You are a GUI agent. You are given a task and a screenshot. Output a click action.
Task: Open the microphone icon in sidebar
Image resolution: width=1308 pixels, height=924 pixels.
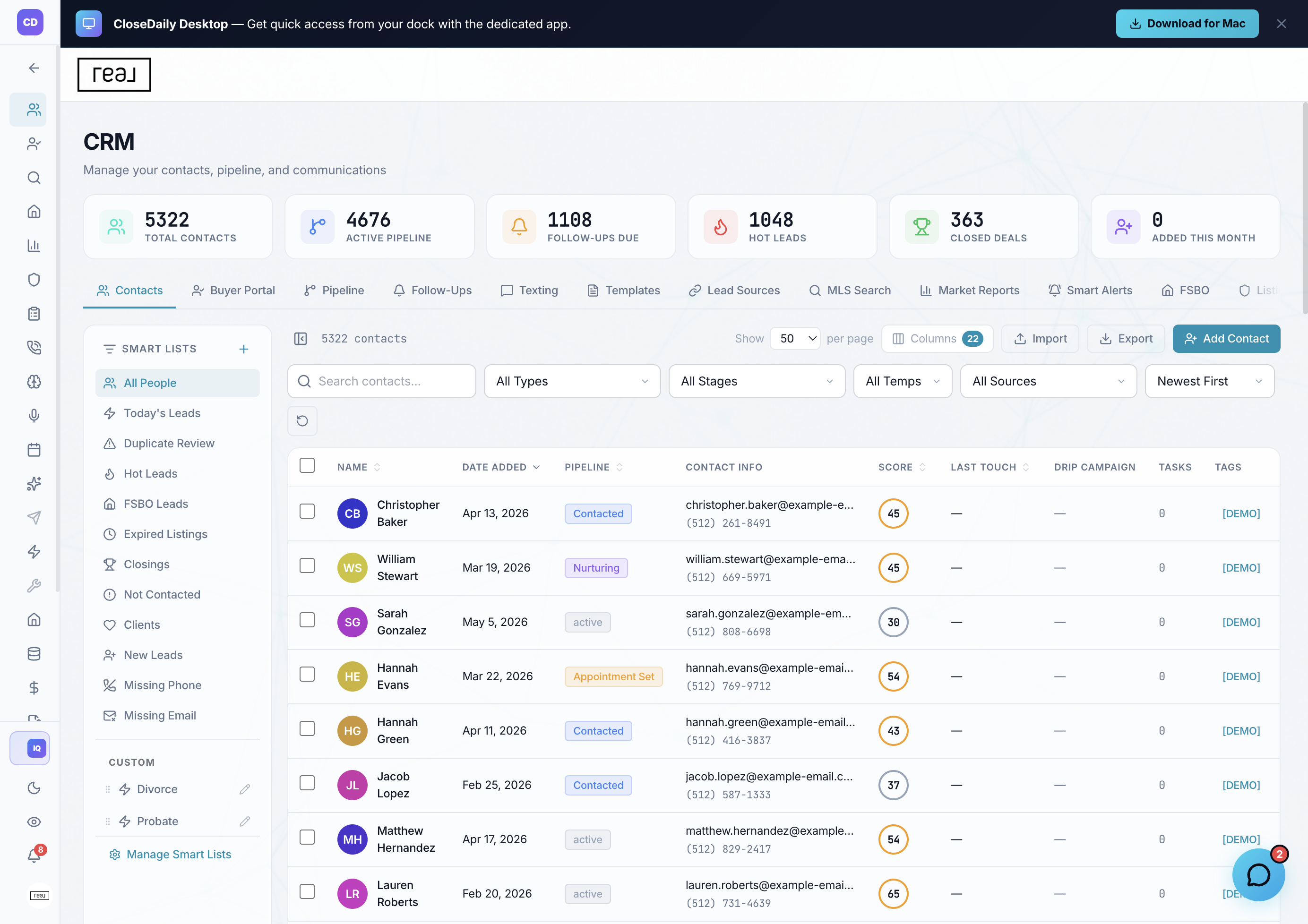coord(34,416)
